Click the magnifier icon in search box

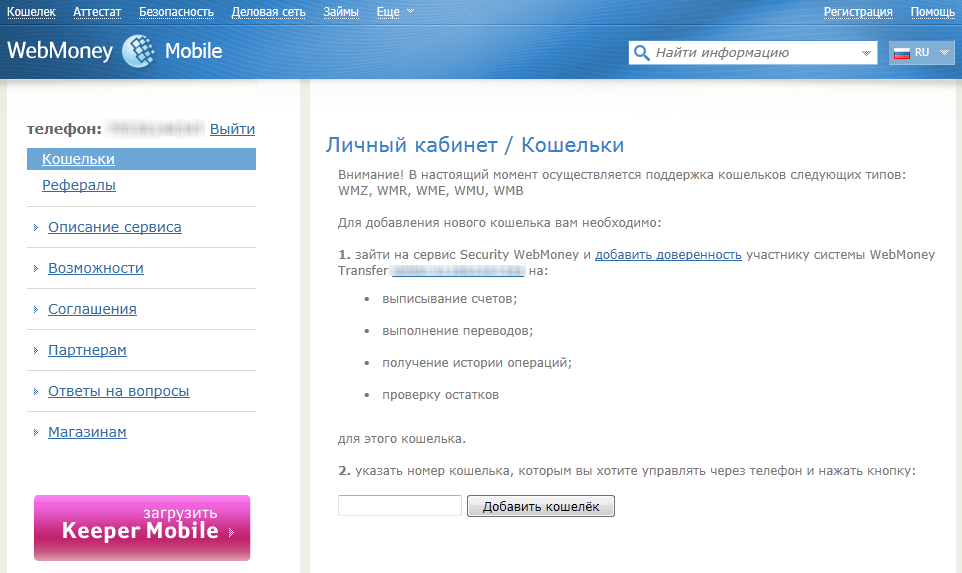641,53
